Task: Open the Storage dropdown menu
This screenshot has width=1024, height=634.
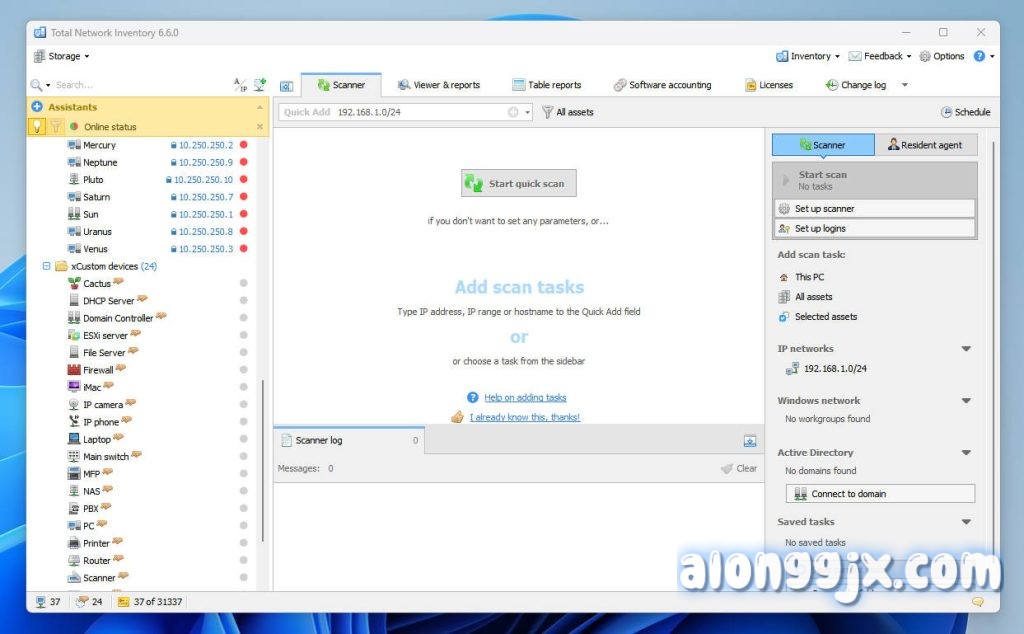Action: click(62, 57)
